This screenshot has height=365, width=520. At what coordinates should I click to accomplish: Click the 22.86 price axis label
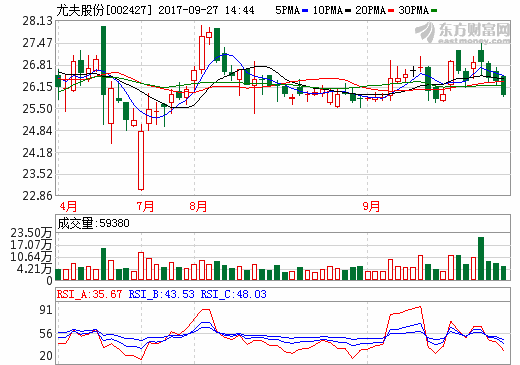38,196
